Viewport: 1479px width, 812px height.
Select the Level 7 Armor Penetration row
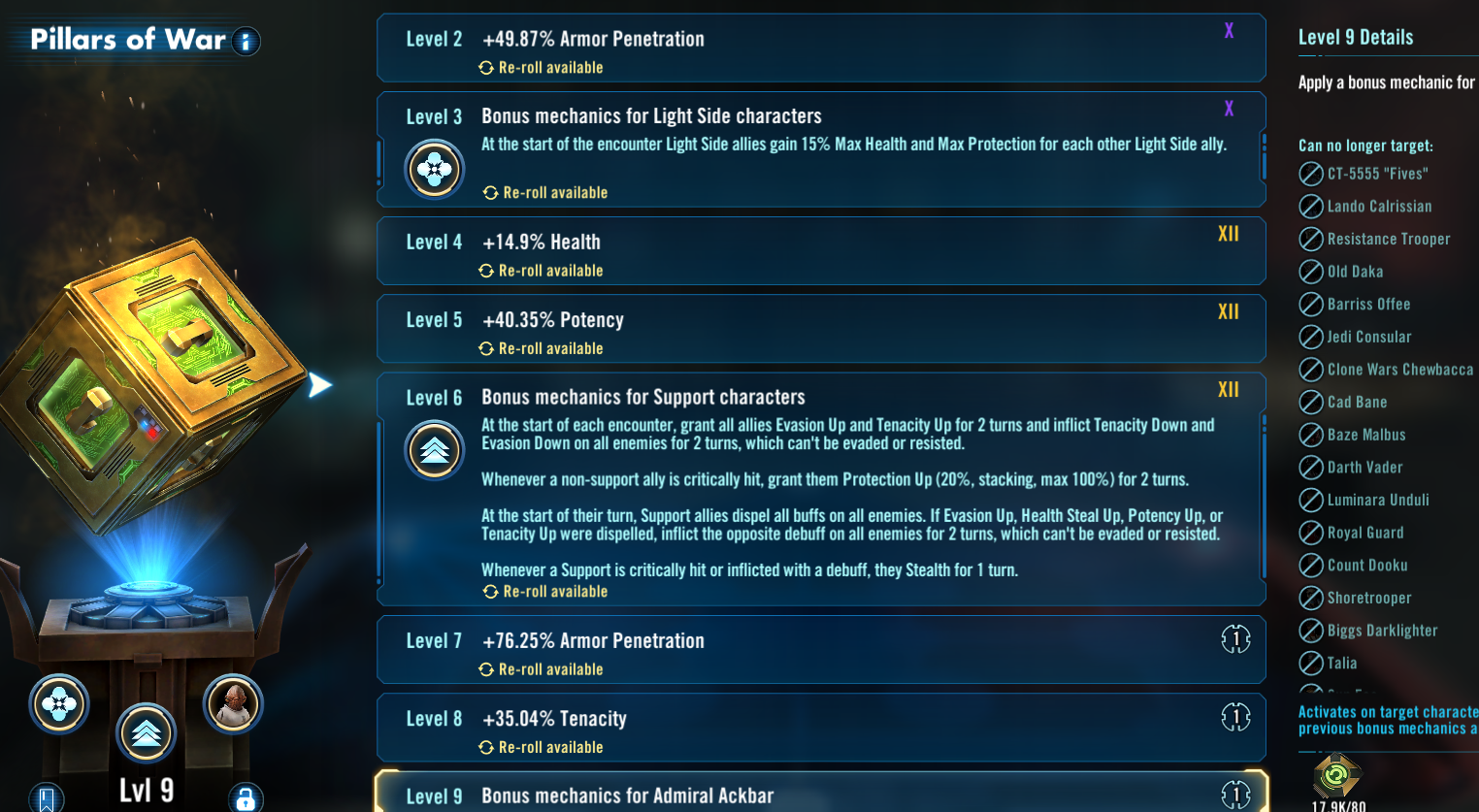coord(821,650)
